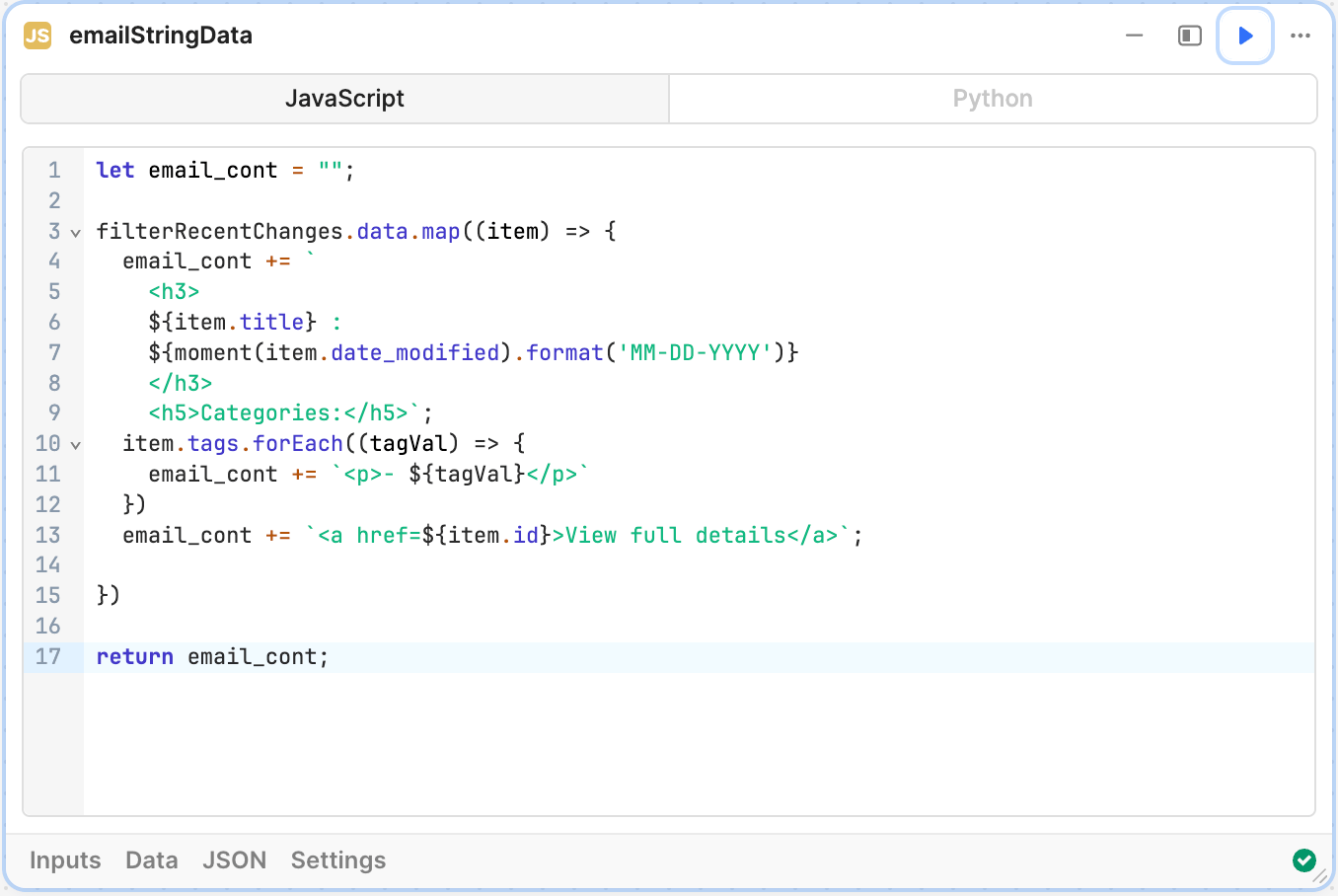
Task: Click the green success checkmark status icon
Action: tap(1303, 860)
